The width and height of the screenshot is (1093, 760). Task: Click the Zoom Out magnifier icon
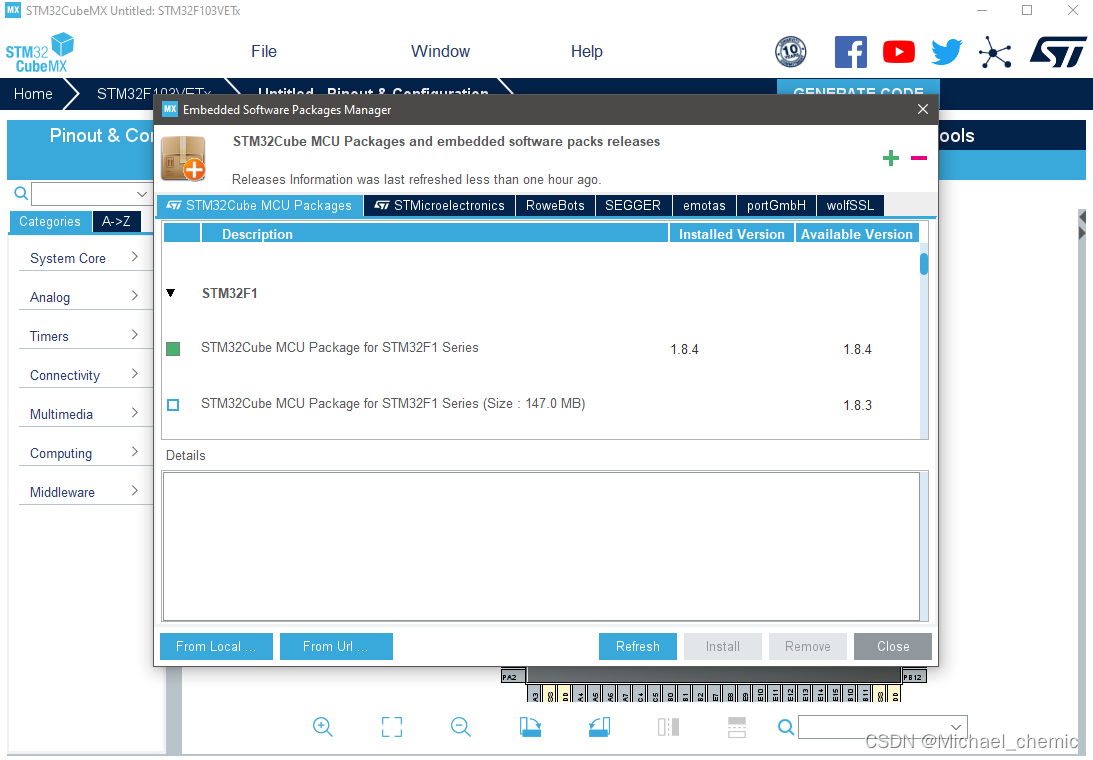(460, 727)
